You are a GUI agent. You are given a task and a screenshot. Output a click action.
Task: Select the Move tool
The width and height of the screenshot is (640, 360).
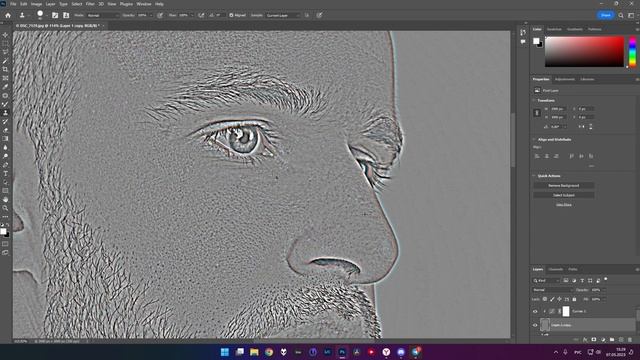(x=5, y=35)
